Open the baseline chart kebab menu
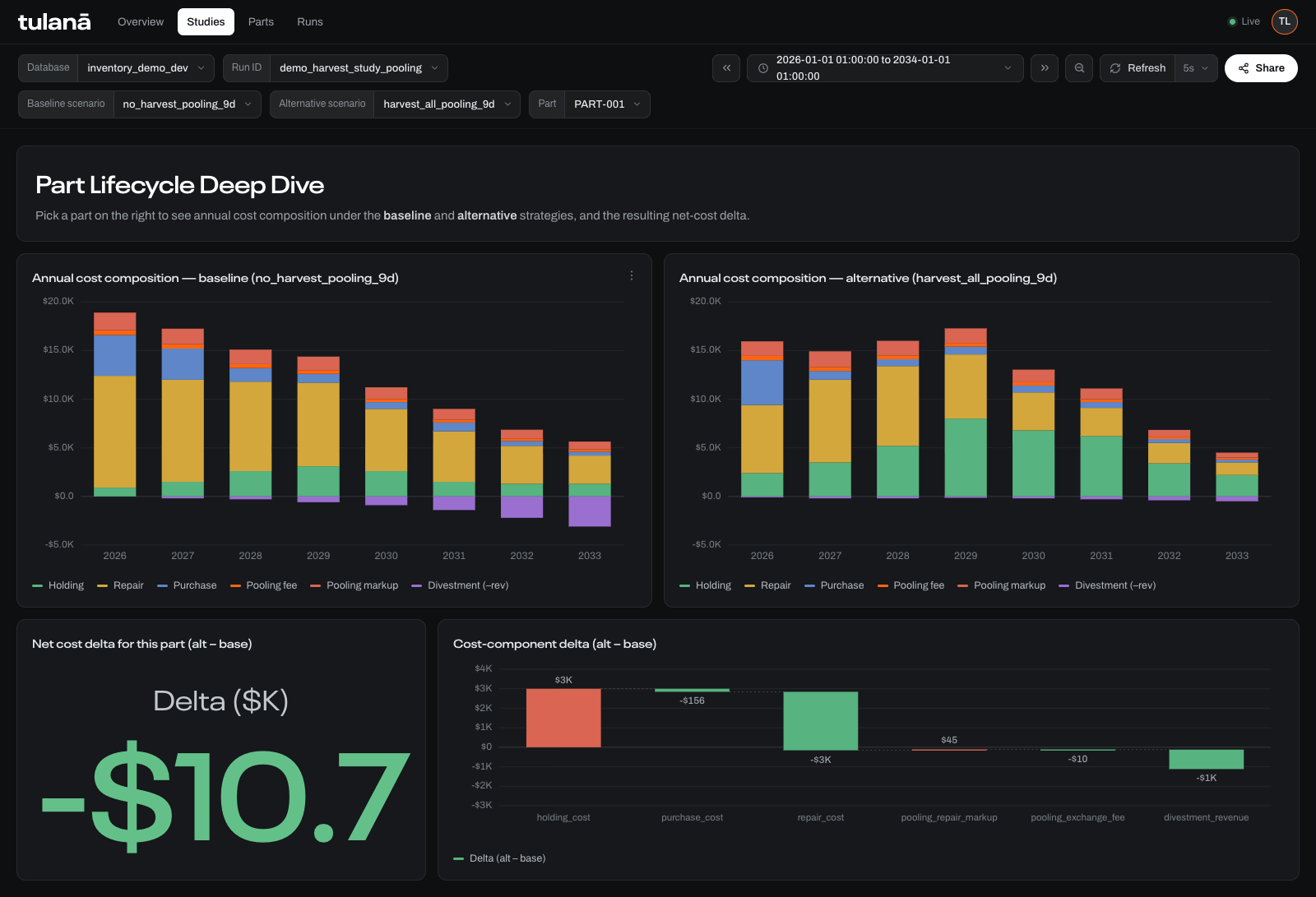The height and width of the screenshot is (897, 1316). (632, 276)
